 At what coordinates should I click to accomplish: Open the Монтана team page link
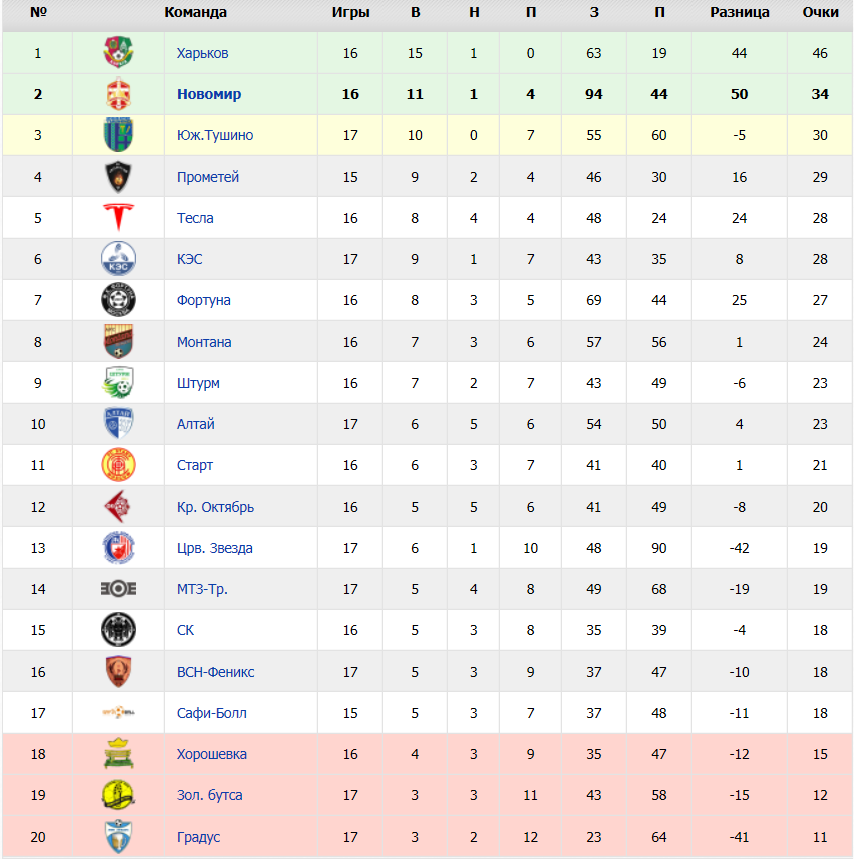tap(204, 342)
